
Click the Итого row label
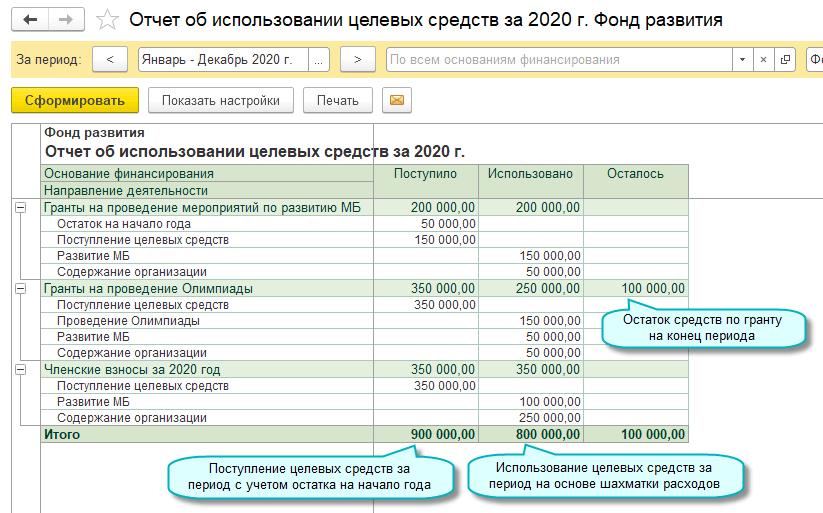(62, 434)
